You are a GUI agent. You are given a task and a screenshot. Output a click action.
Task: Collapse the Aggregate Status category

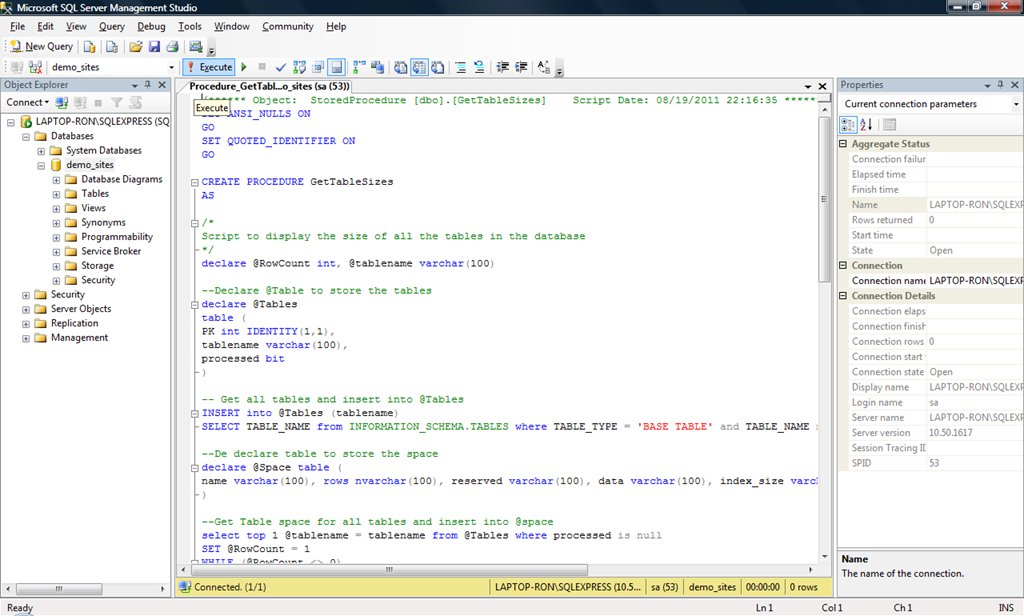tap(843, 144)
